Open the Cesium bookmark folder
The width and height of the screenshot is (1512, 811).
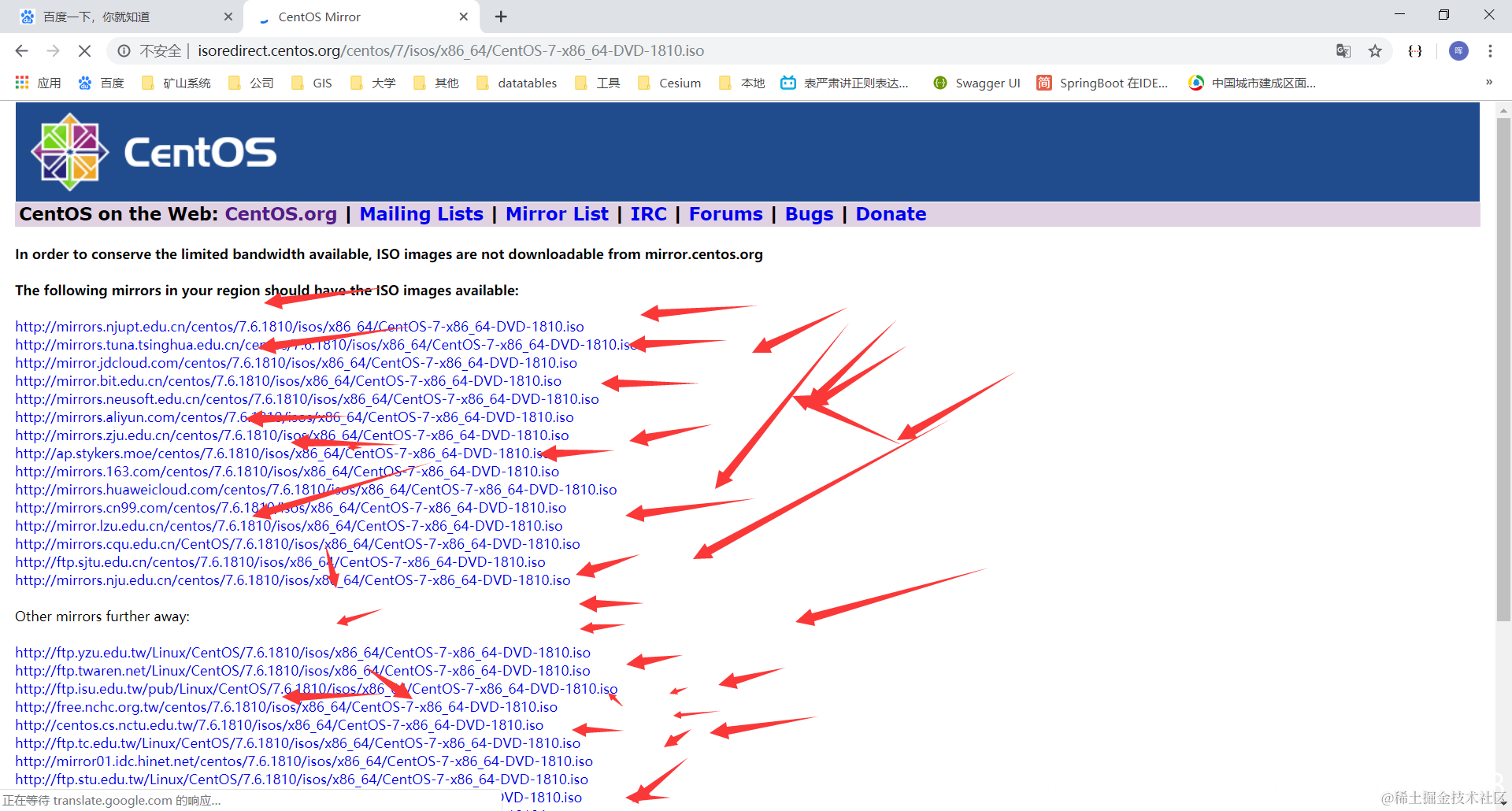pyautogui.click(x=669, y=83)
